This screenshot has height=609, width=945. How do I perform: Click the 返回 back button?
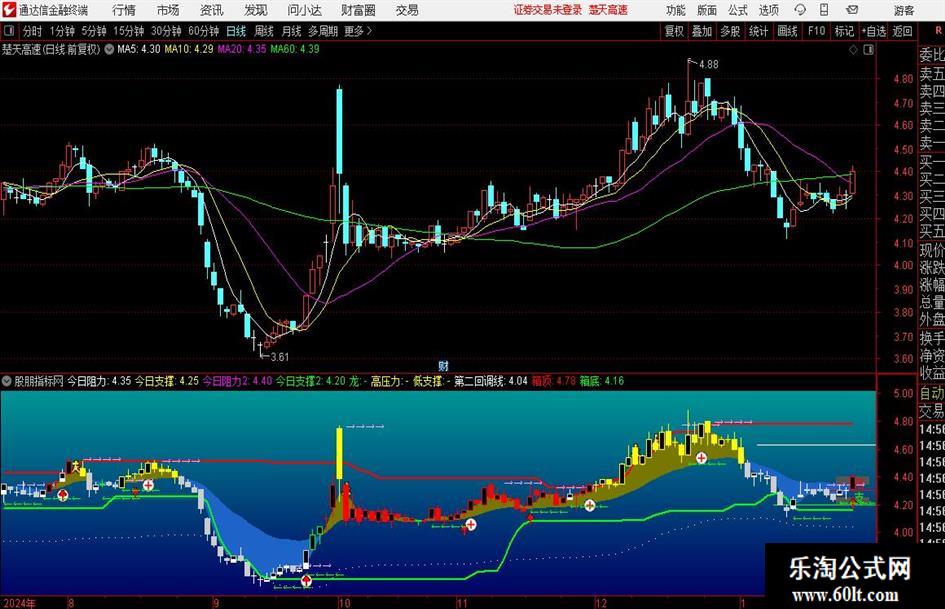pyautogui.click(x=902, y=31)
